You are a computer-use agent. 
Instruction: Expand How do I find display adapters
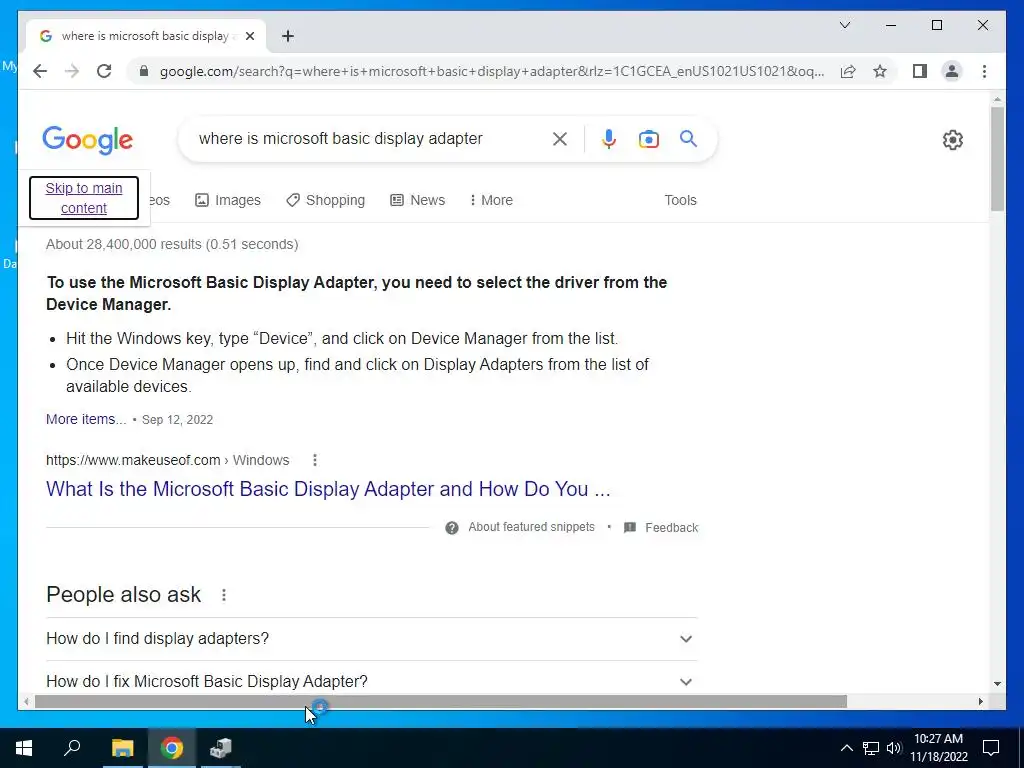click(x=372, y=639)
